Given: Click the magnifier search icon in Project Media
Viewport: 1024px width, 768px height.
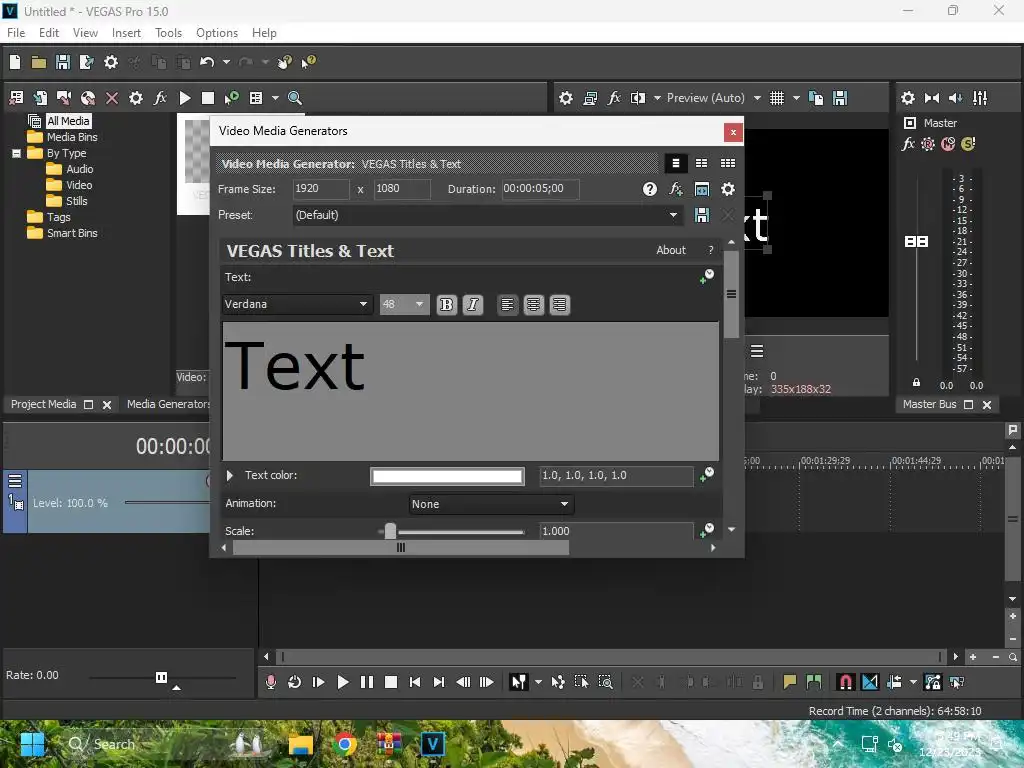Looking at the screenshot, I should pos(295,98).
